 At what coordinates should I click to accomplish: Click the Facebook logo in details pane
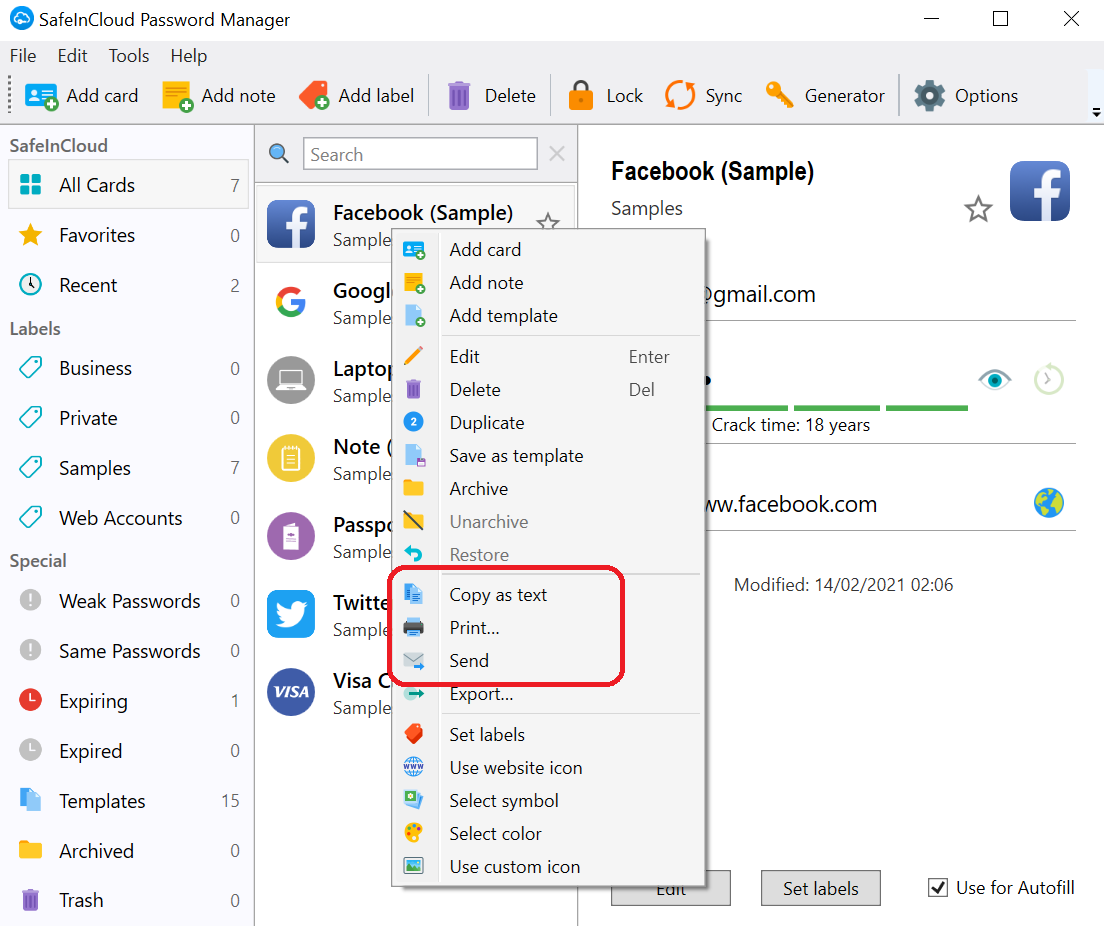pos(1039,191)
